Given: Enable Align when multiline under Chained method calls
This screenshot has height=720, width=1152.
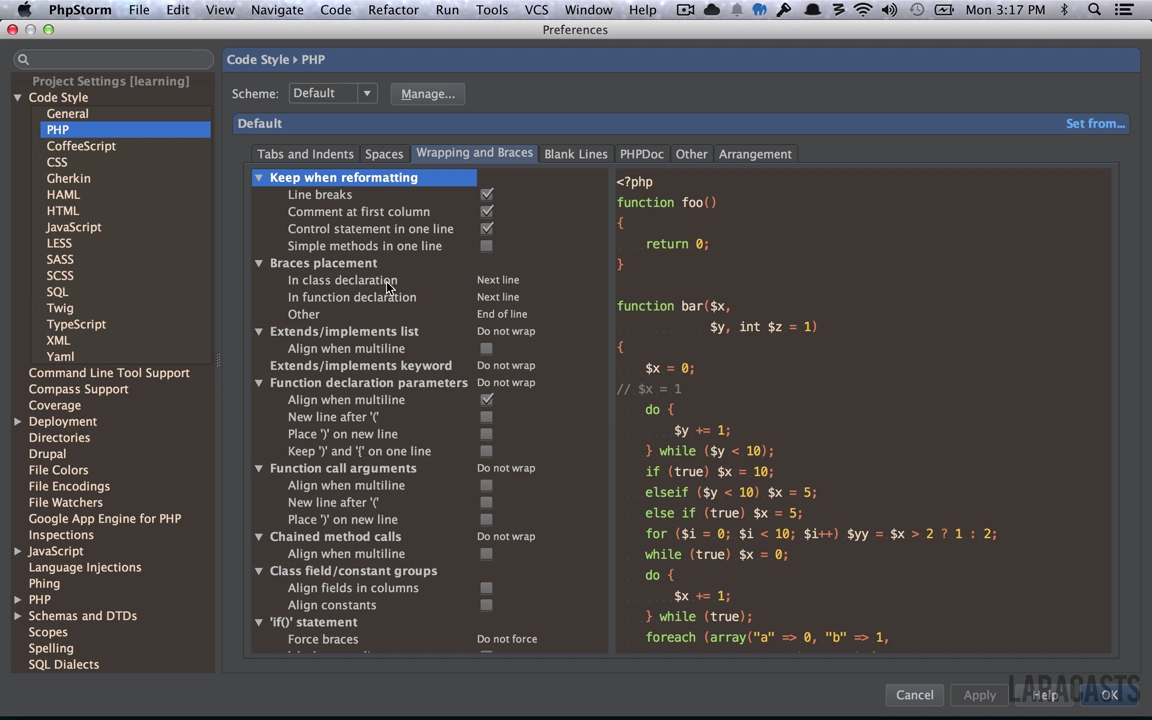Looking at the screenshot, I should pos(486,554).
